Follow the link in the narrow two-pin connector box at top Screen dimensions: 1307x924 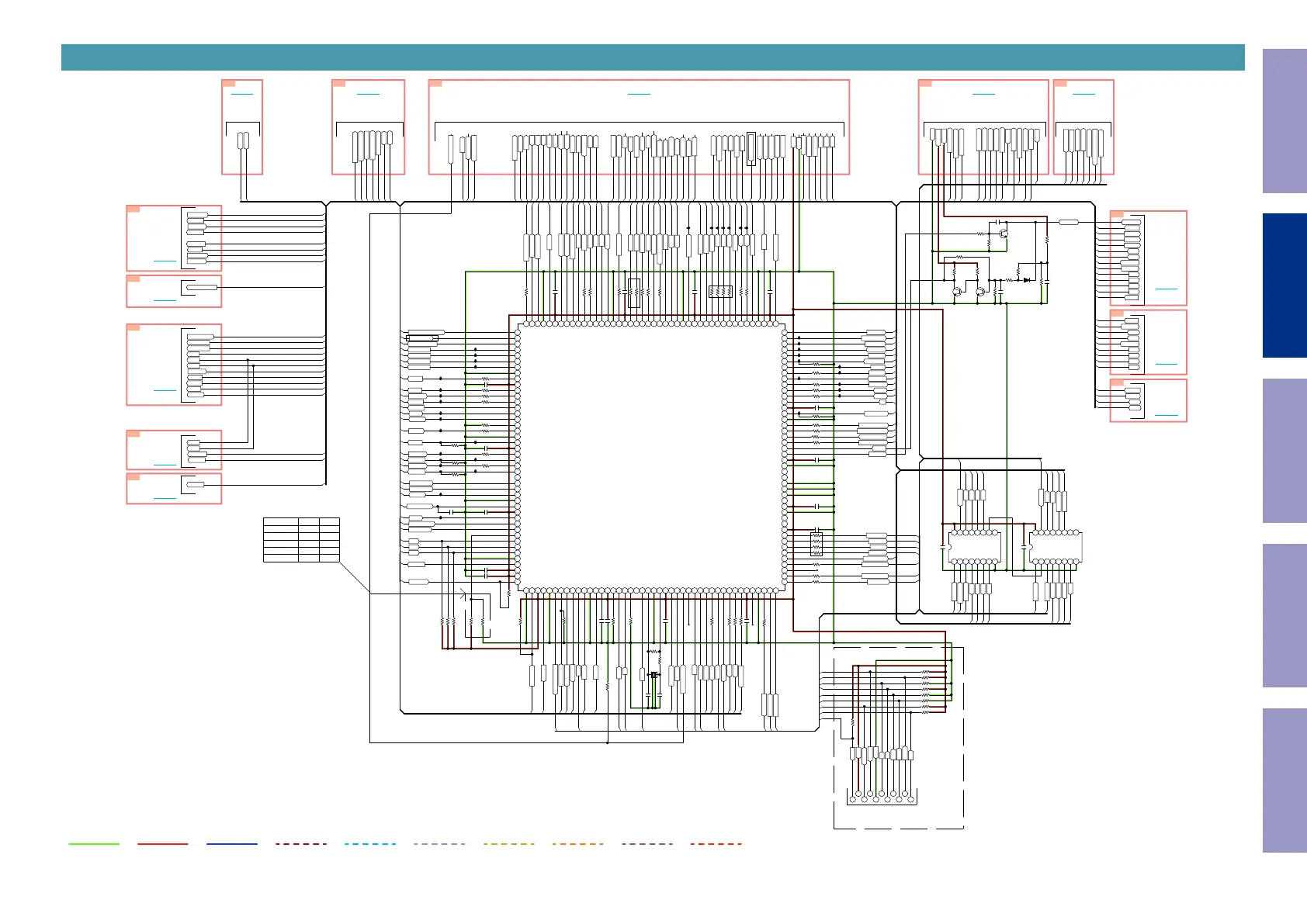242,94
